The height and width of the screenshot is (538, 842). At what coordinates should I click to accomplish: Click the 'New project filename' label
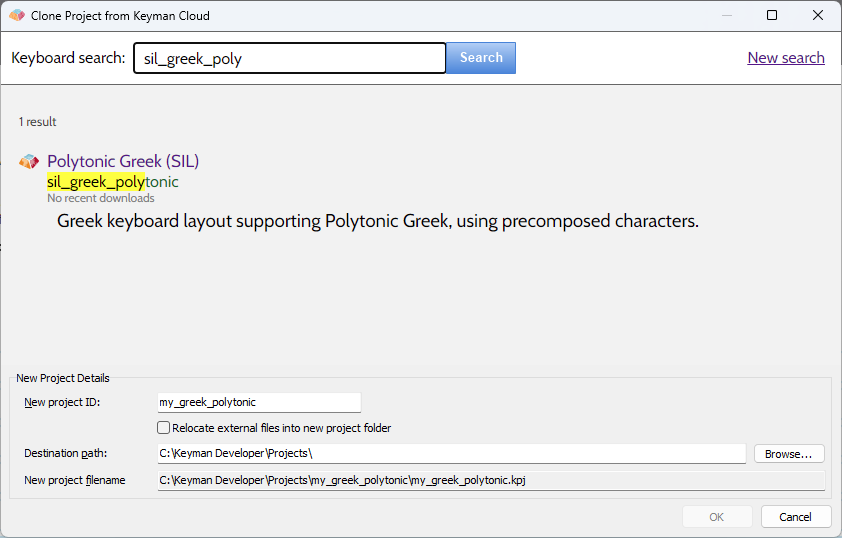point(75,480)
